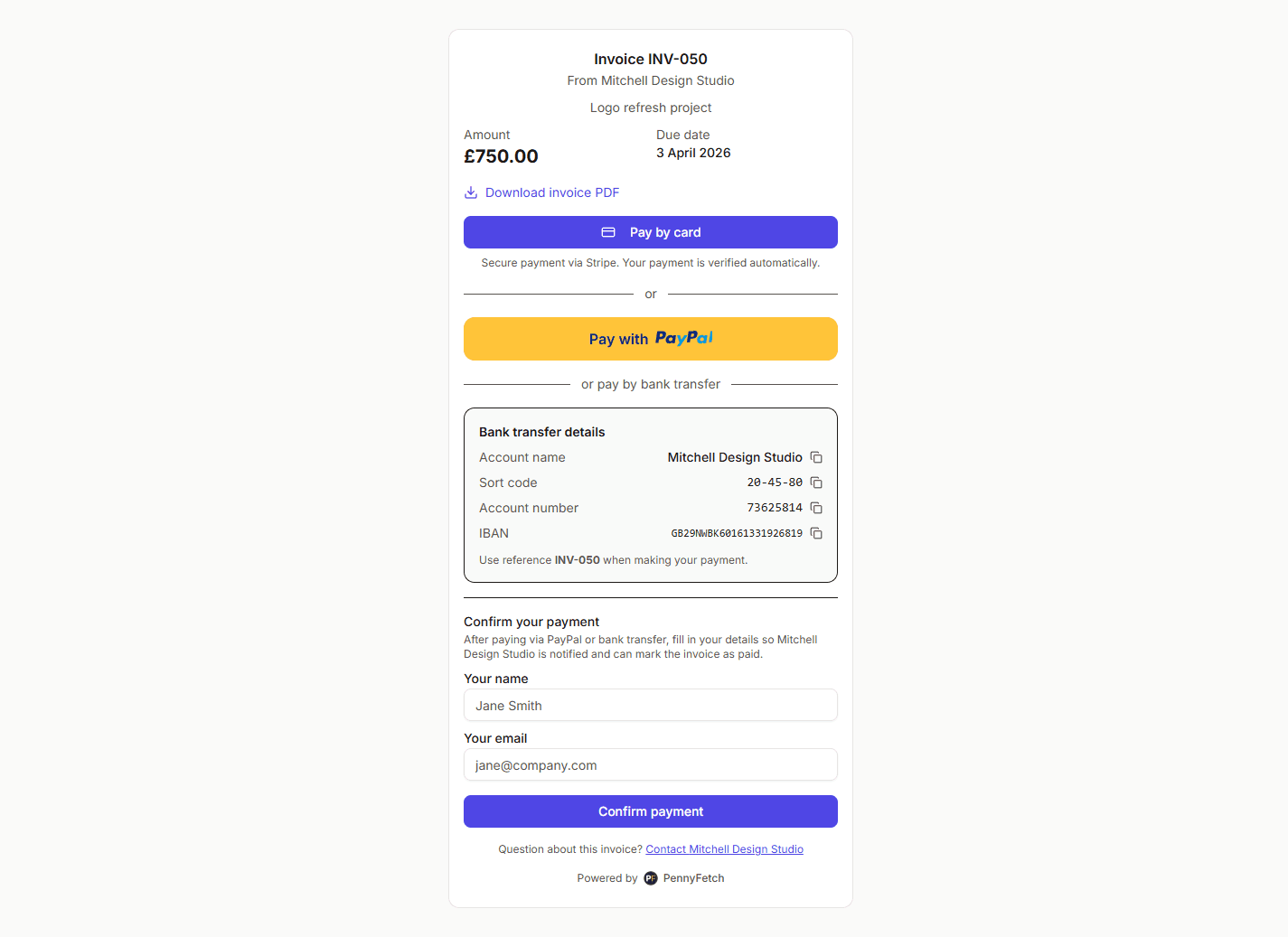Click the PayPal logo on the yellow button
This screenshot has height=937, width=1288.
[x=684, y=338]
